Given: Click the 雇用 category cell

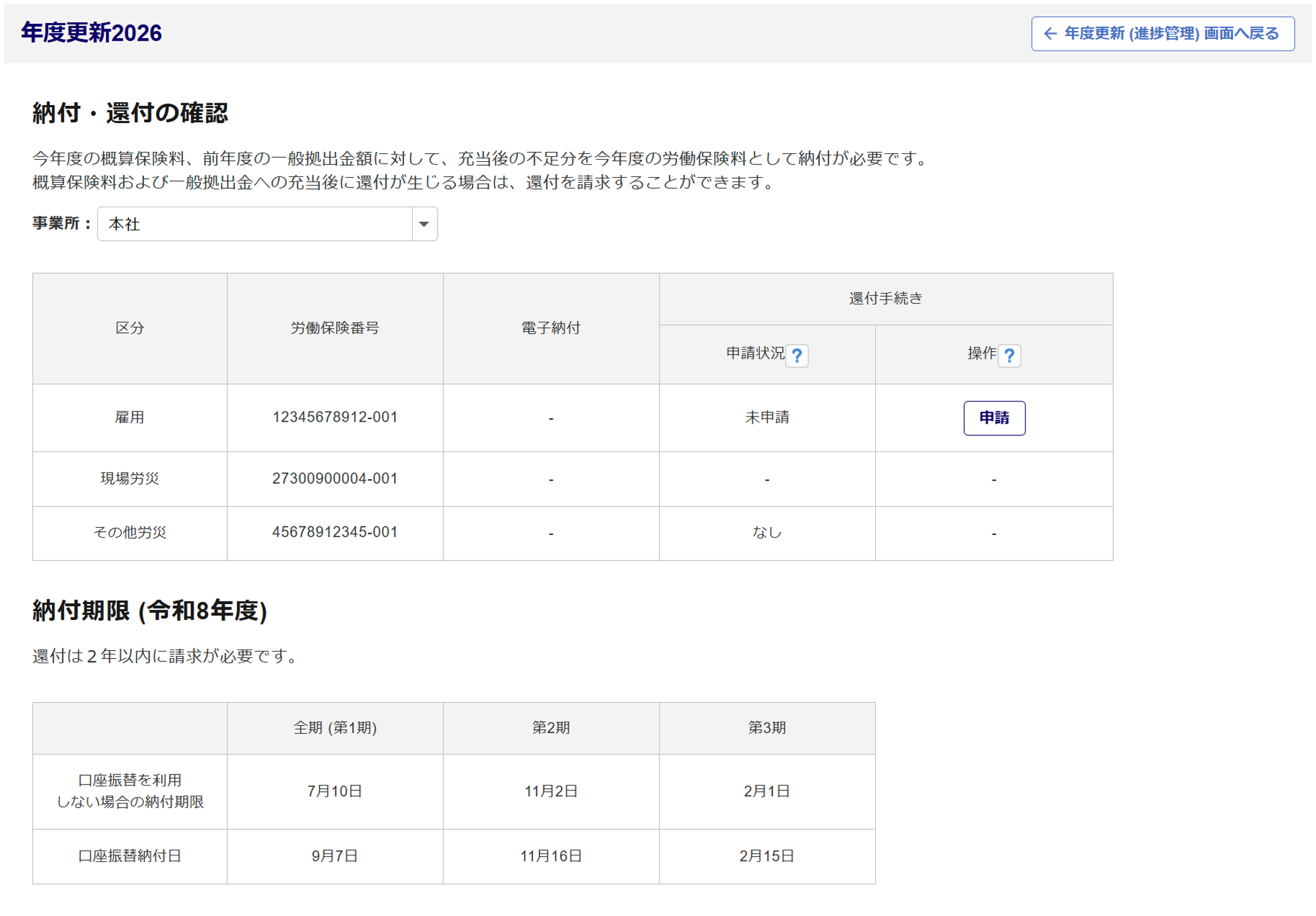Looking at the screenshot, I should tap(130, 417).
